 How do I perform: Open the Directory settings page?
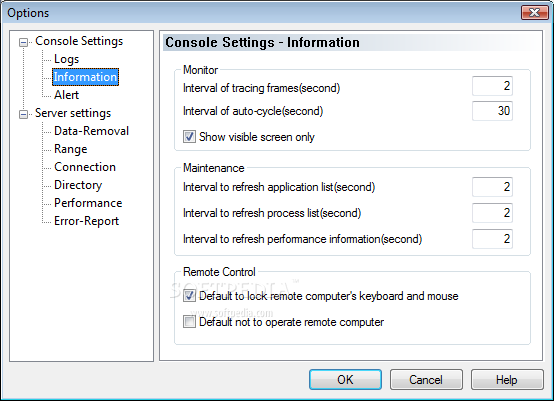(x=78, y=185)
